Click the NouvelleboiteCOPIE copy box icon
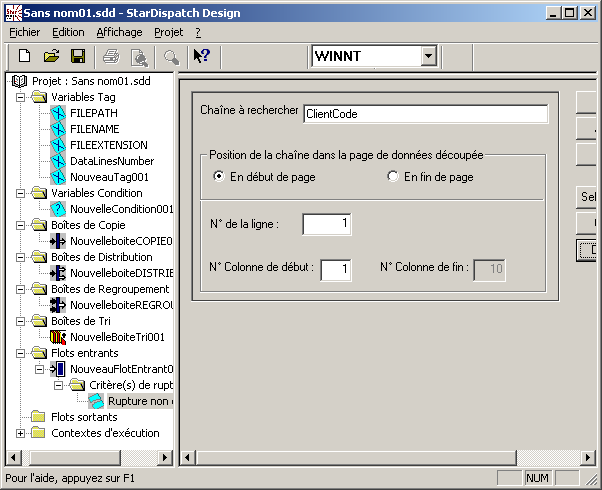 58,241
